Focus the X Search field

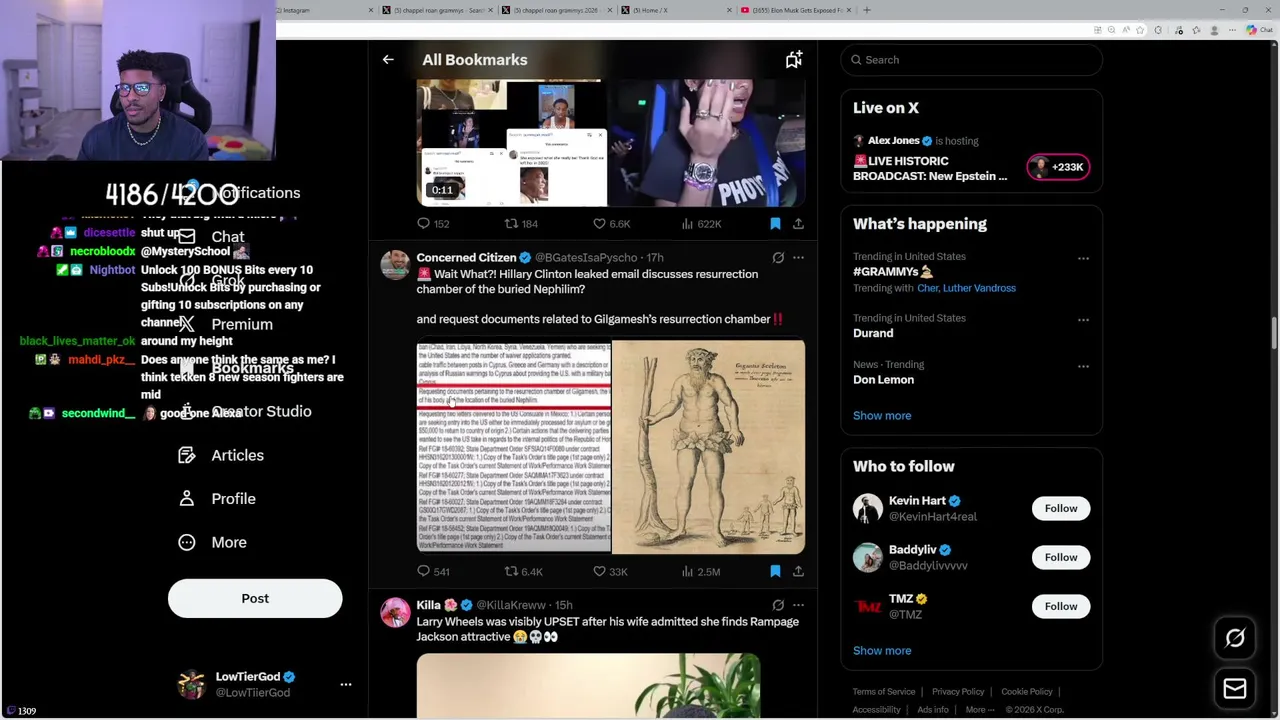971,60
